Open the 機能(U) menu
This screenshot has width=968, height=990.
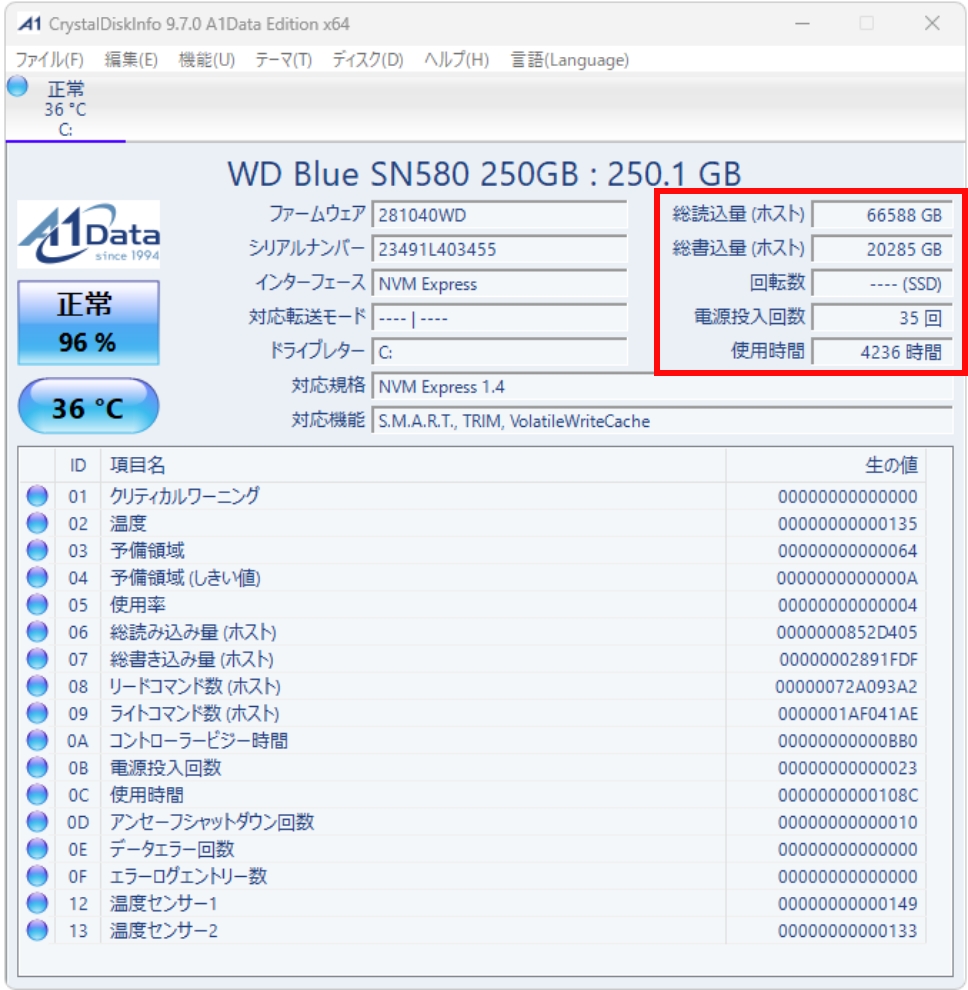pos(206,60)
